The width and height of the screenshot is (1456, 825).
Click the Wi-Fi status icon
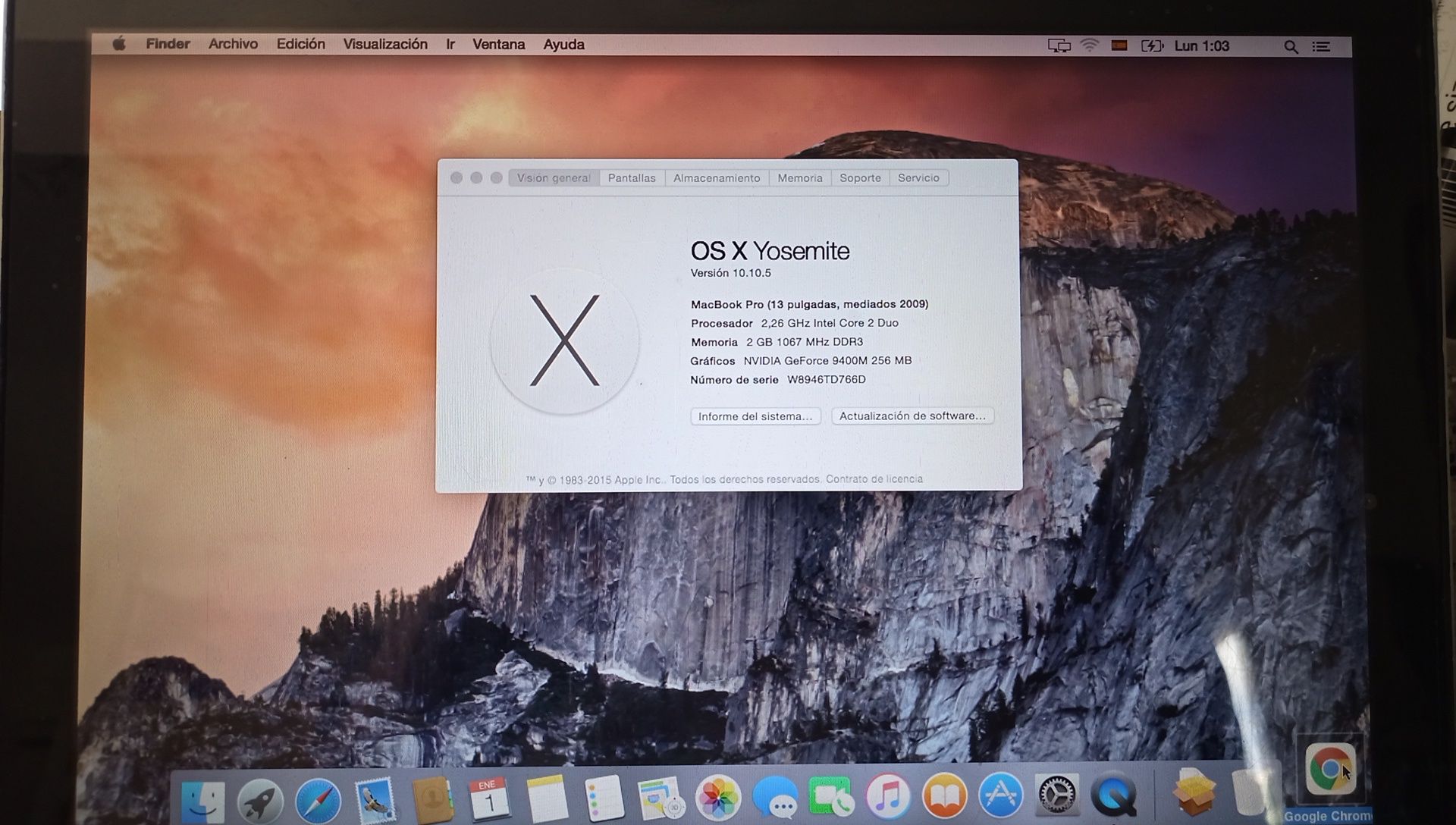point(1089,45)
